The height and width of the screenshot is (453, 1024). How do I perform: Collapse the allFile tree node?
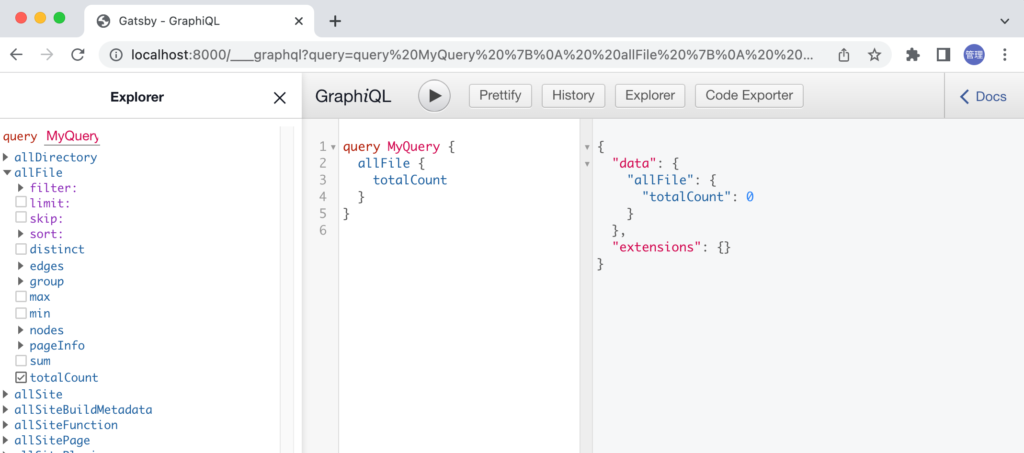tap(7, 172)
